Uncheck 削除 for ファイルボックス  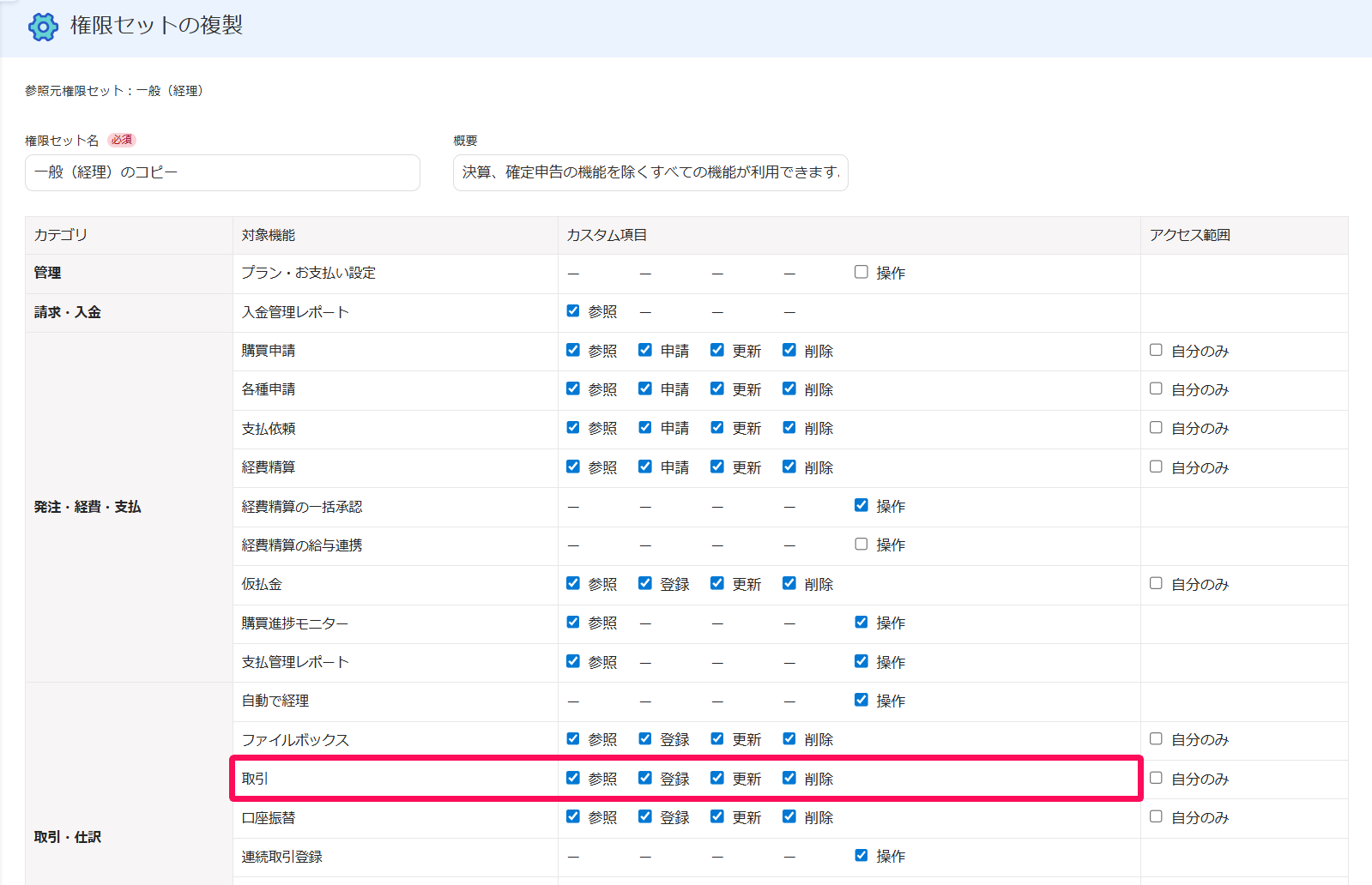(x=789, y=738)
